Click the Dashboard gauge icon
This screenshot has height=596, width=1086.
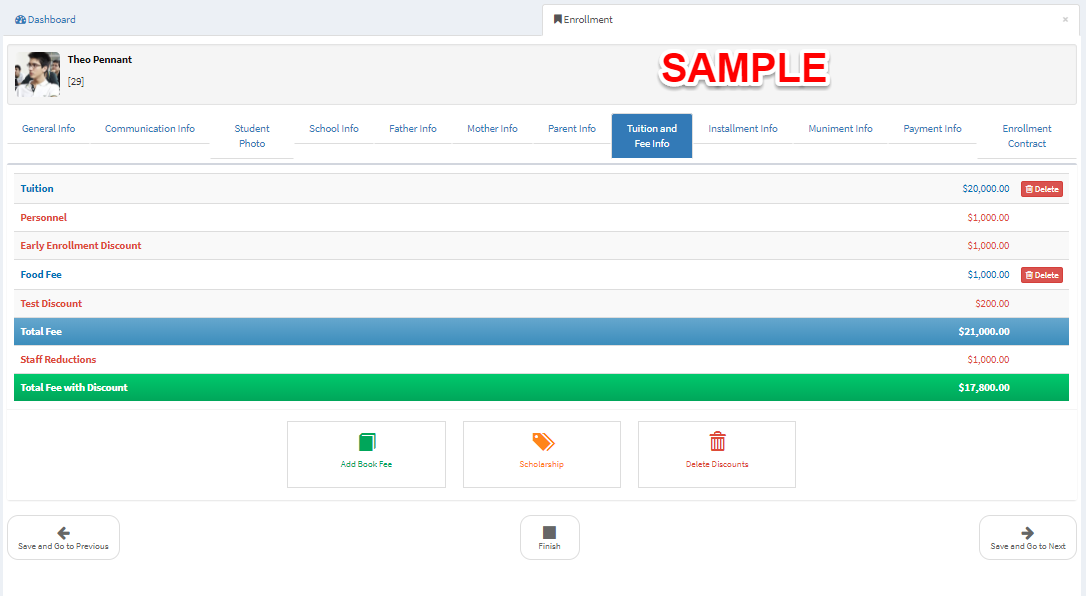tap(20, 20)
